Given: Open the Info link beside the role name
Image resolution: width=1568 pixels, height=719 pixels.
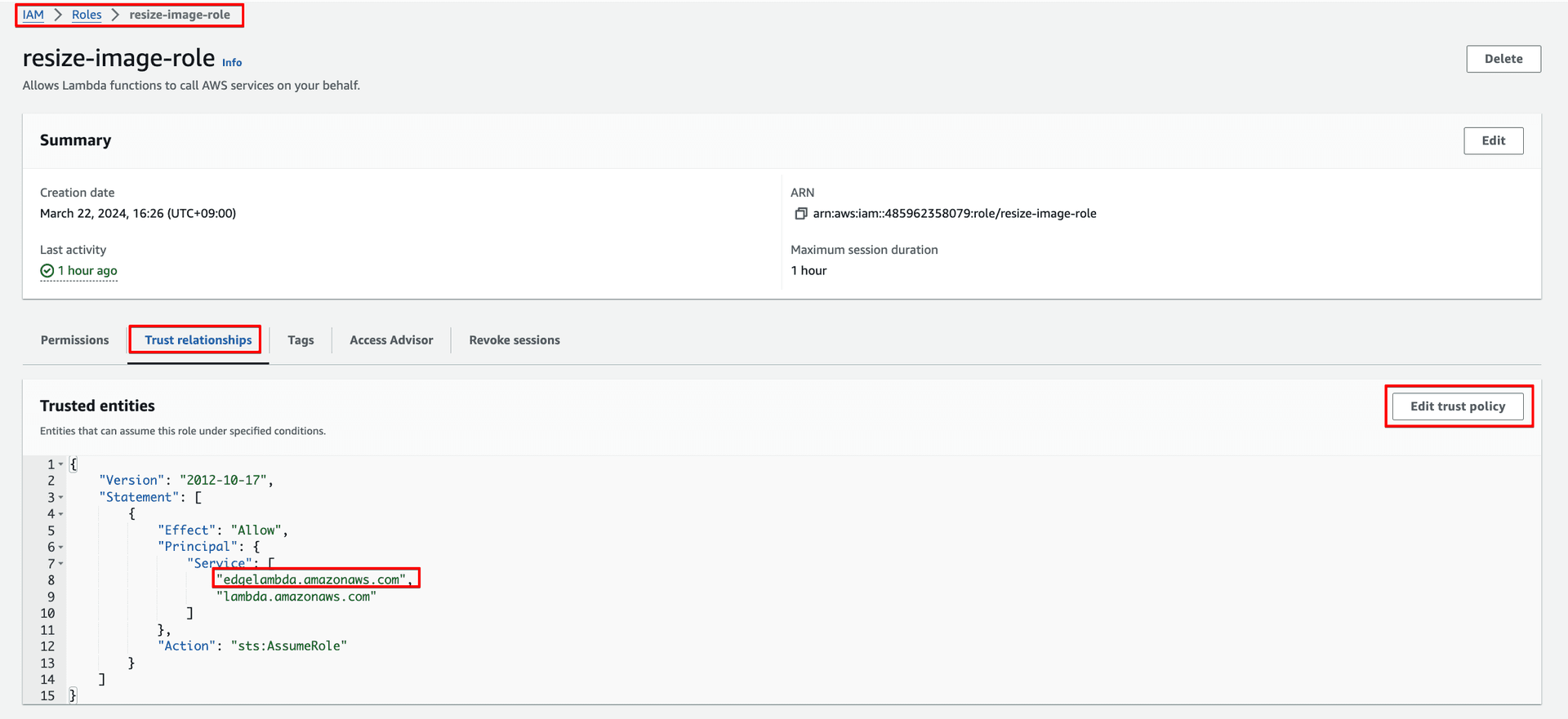Looking at the screenshot, I should (232, 63).
